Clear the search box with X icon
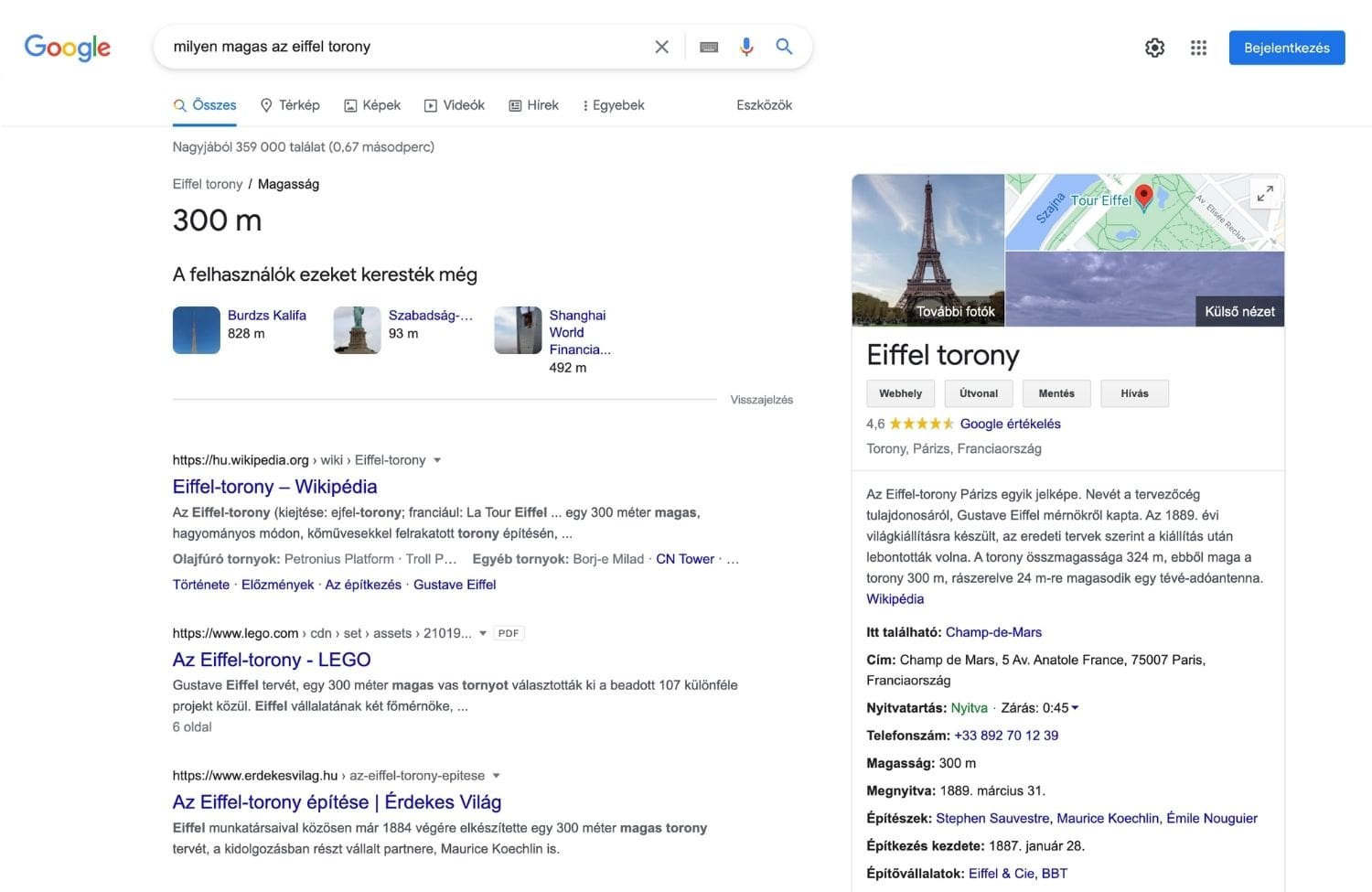The width and height of the screenshot is (1372, 892). click(x=662, y=47)
